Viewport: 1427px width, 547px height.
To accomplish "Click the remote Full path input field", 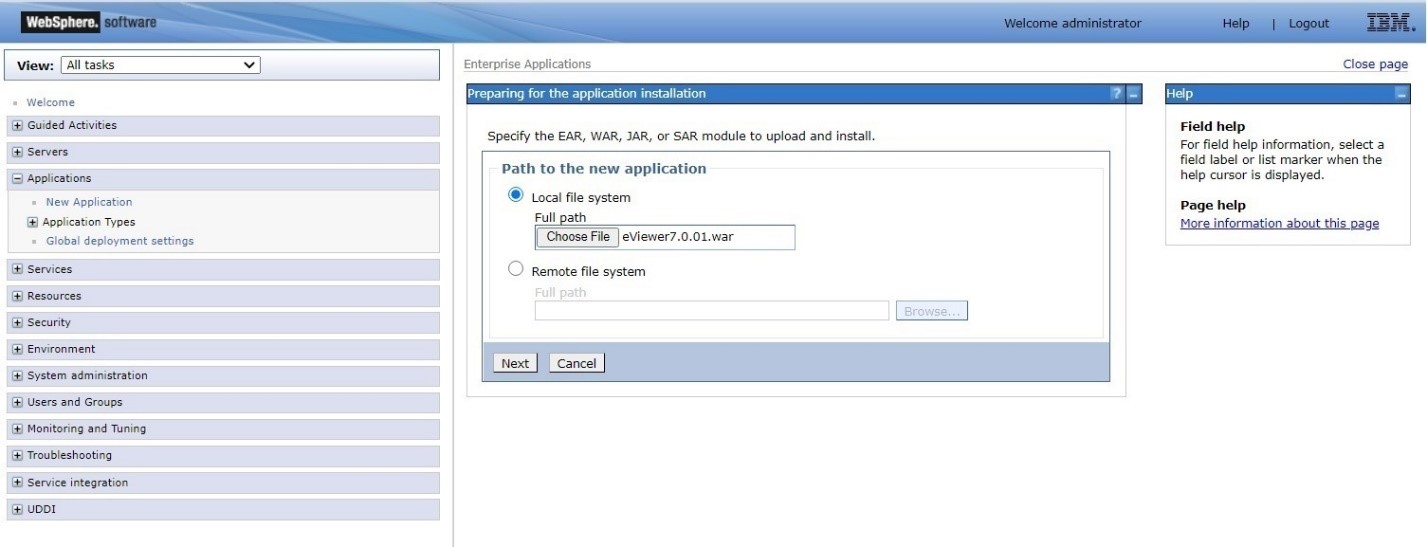I will point(712,311).
